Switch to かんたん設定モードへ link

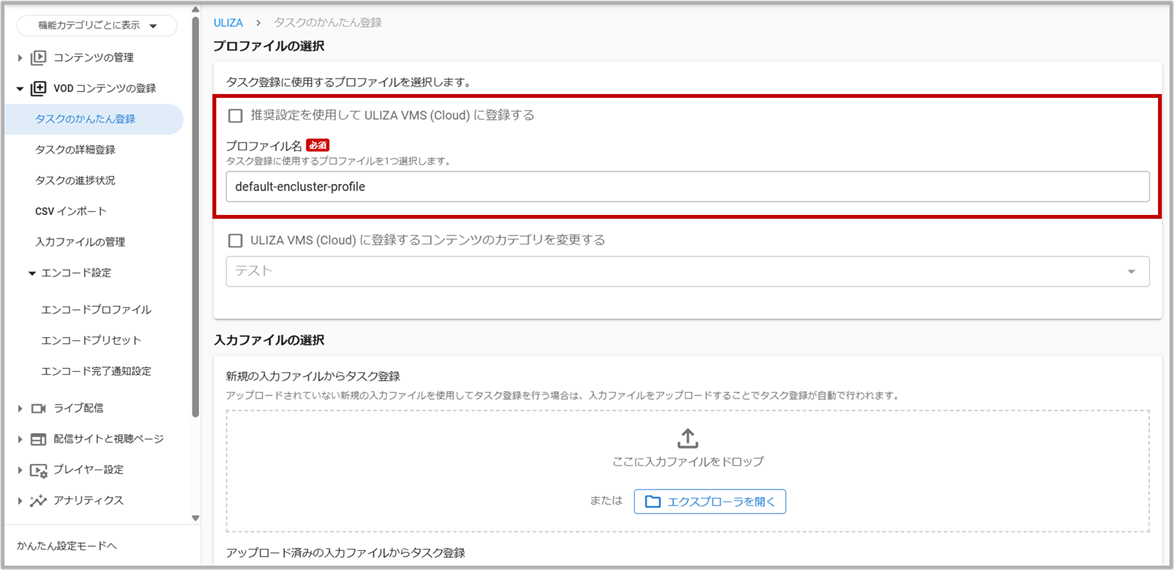pyautogui.click(x=67, y=546)
